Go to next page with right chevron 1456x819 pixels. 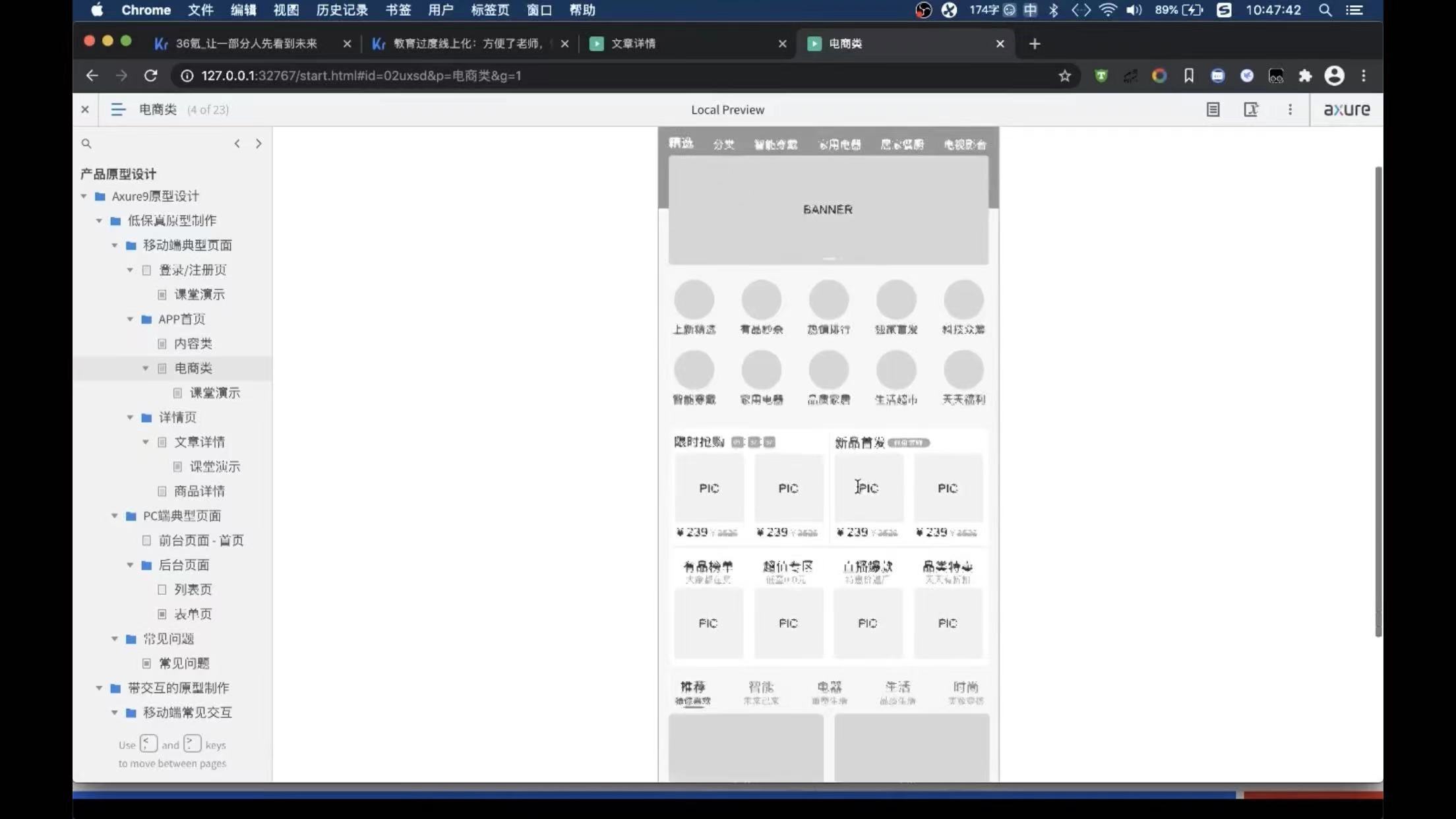tap(258, 144)
